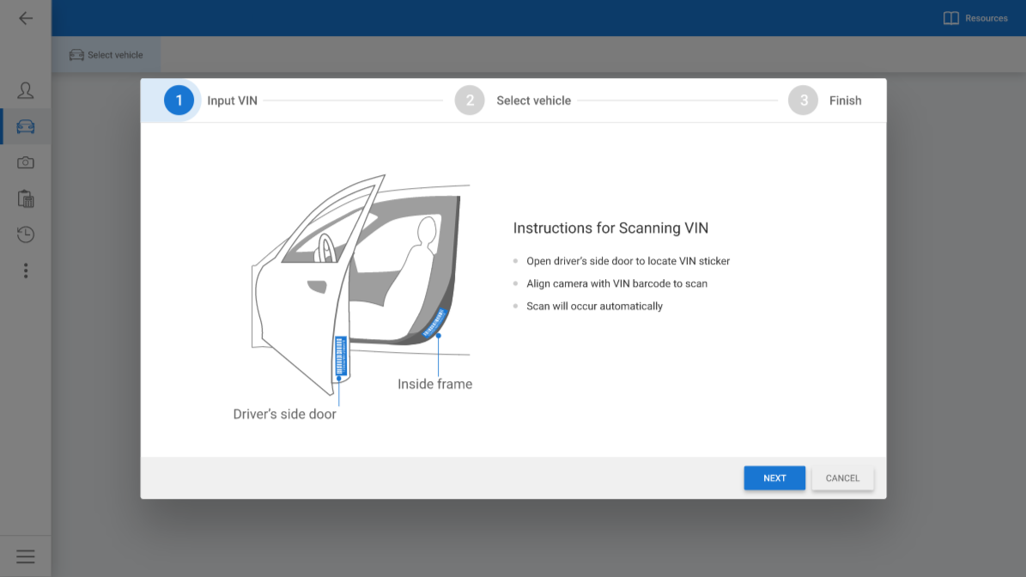This screenshot has width=1026, height=577.
Task: Select the Input VIN step label
Action: (x=232, y=101)
